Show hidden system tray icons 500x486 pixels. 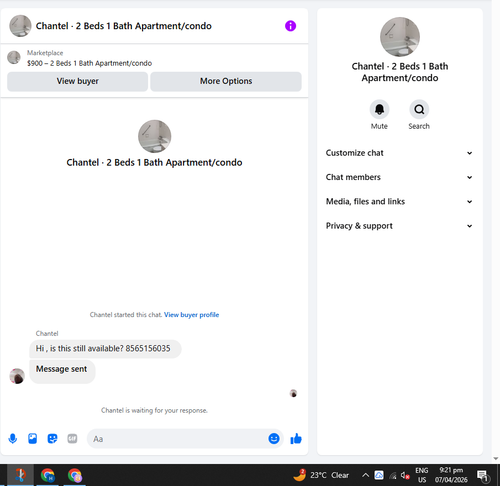pyautogui.click(x=365, y=475)
